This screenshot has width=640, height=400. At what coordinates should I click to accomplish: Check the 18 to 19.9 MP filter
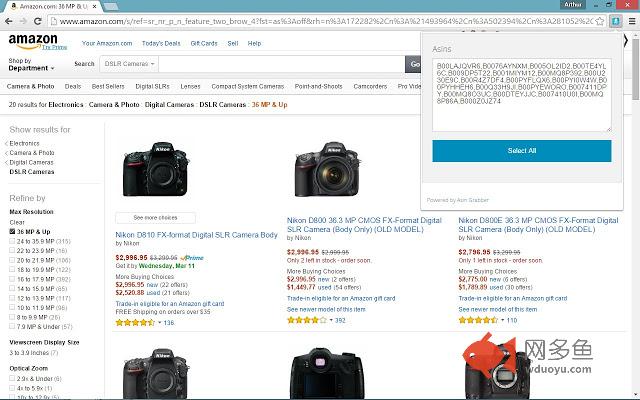click(x=12, y=269)
